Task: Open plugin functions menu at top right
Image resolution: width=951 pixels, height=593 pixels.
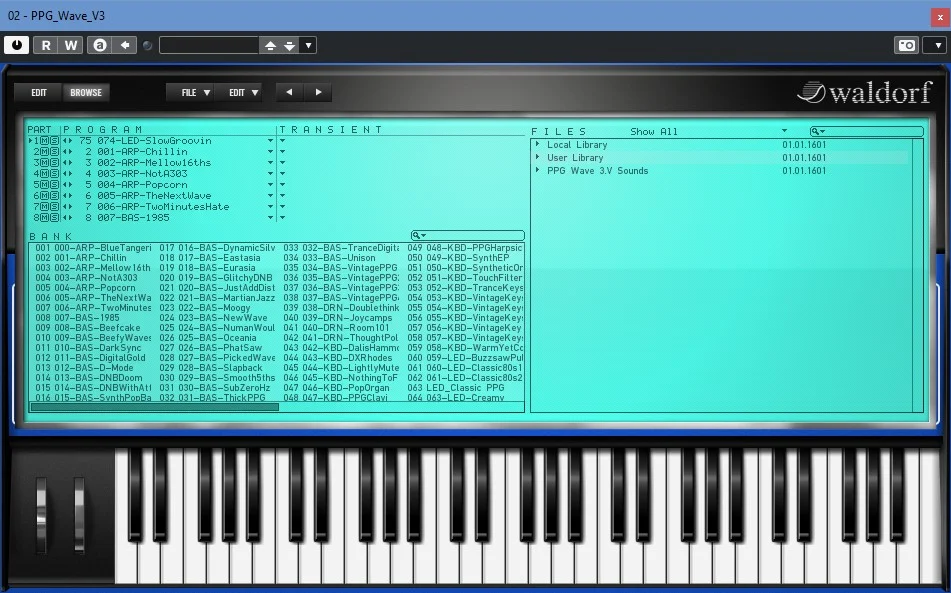Action: pyautogui.click(x=937, y=45)
